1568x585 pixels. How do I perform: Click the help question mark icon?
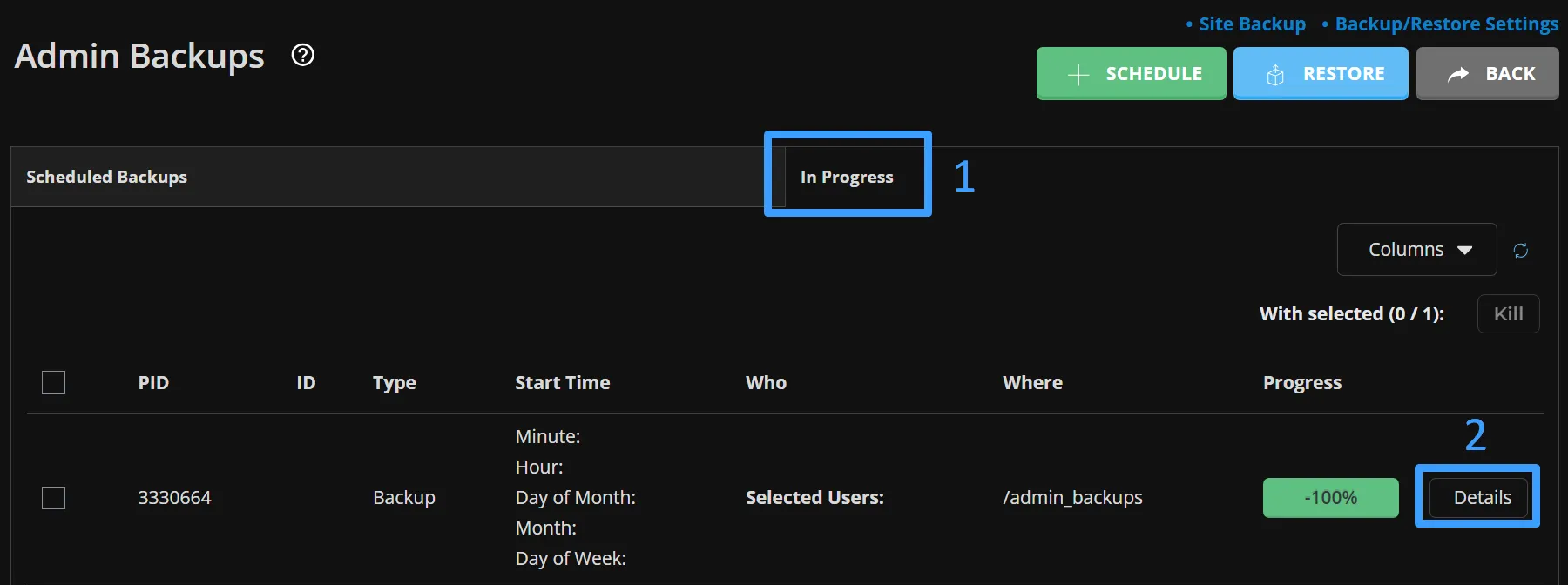point(303,56)
